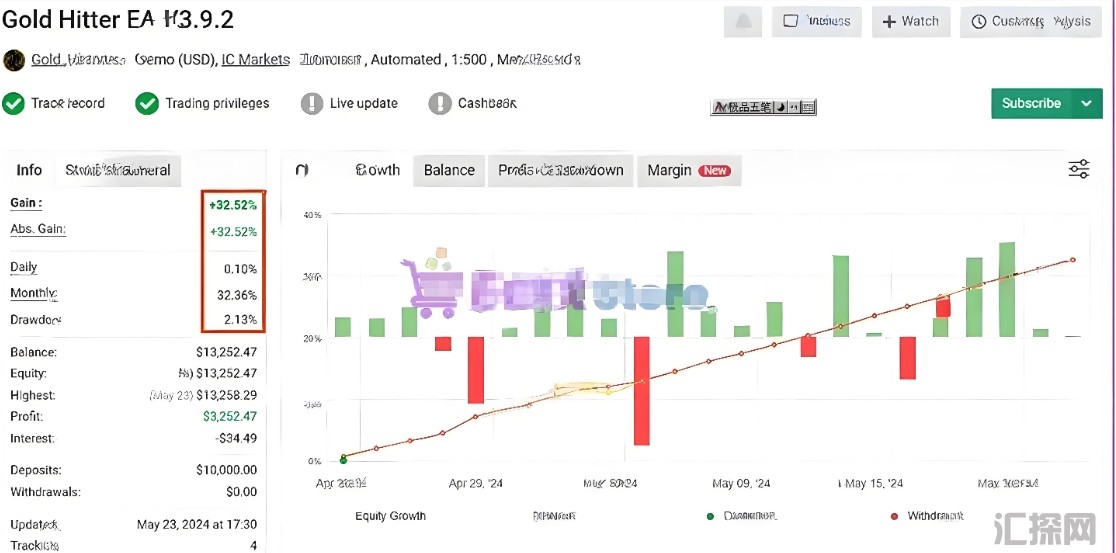
Task: Click the Watch button
Action: (911, 21)
